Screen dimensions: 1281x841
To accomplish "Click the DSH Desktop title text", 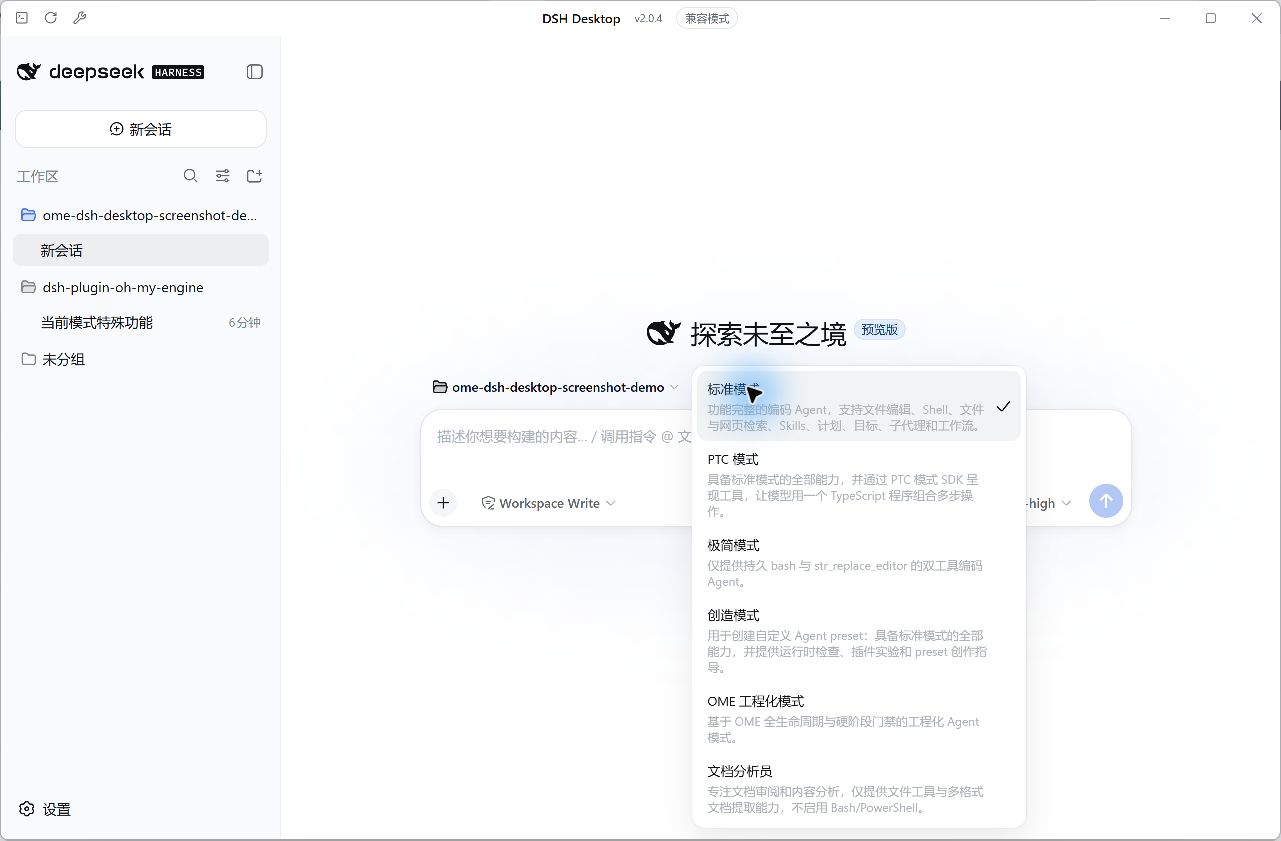I will (x=581, y=19).
